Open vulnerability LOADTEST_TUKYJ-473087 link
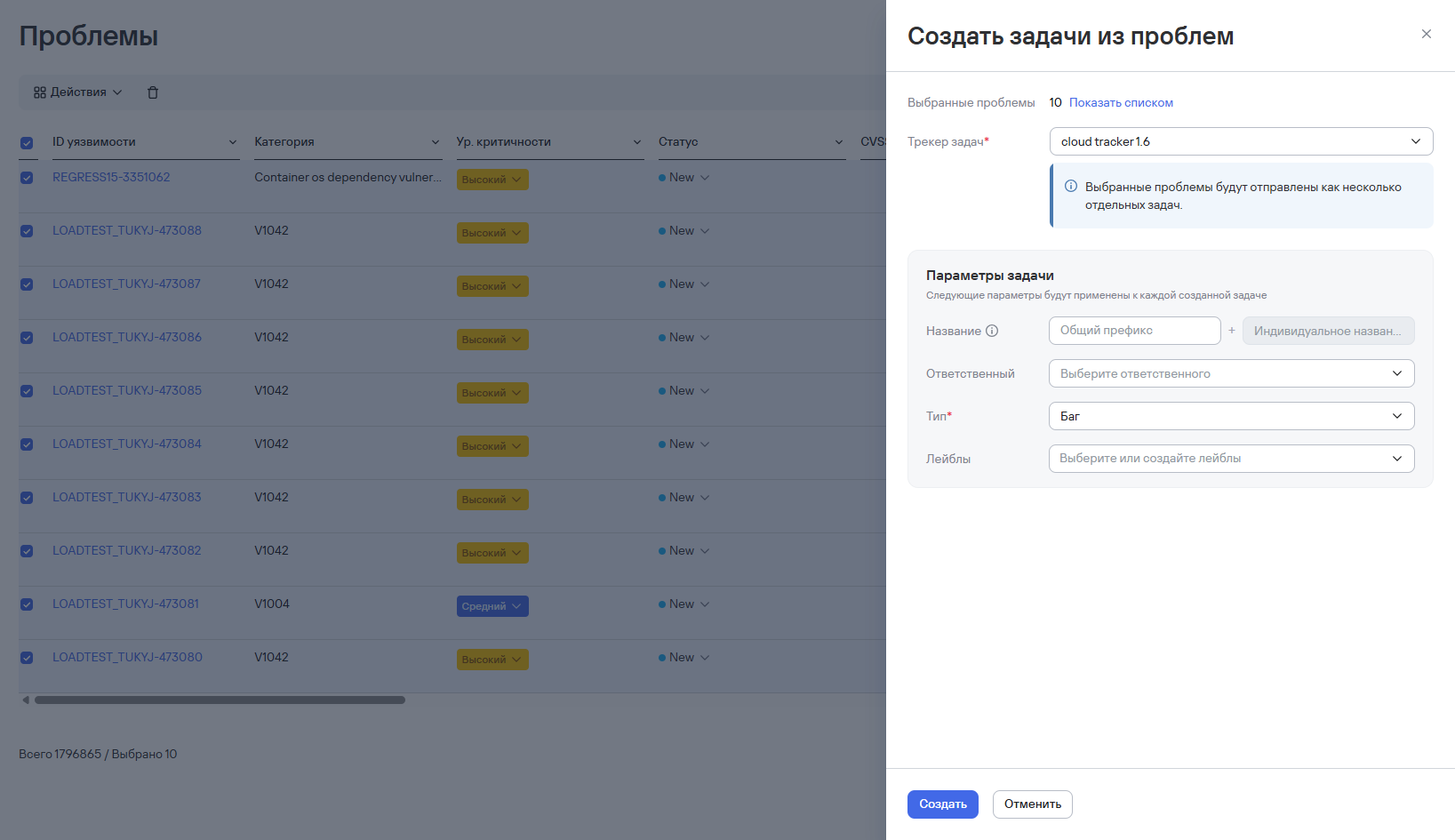The image size is (1455, 840). (126, 284)
